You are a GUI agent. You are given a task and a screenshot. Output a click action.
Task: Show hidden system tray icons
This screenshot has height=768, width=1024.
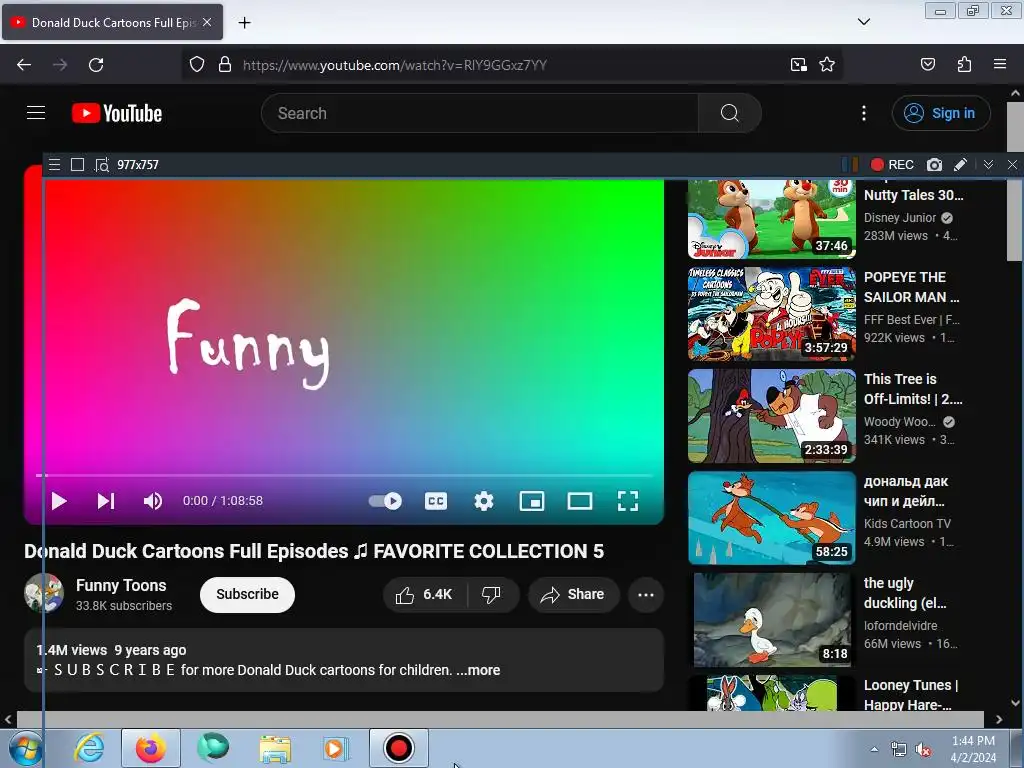click(x=874, y=749)
